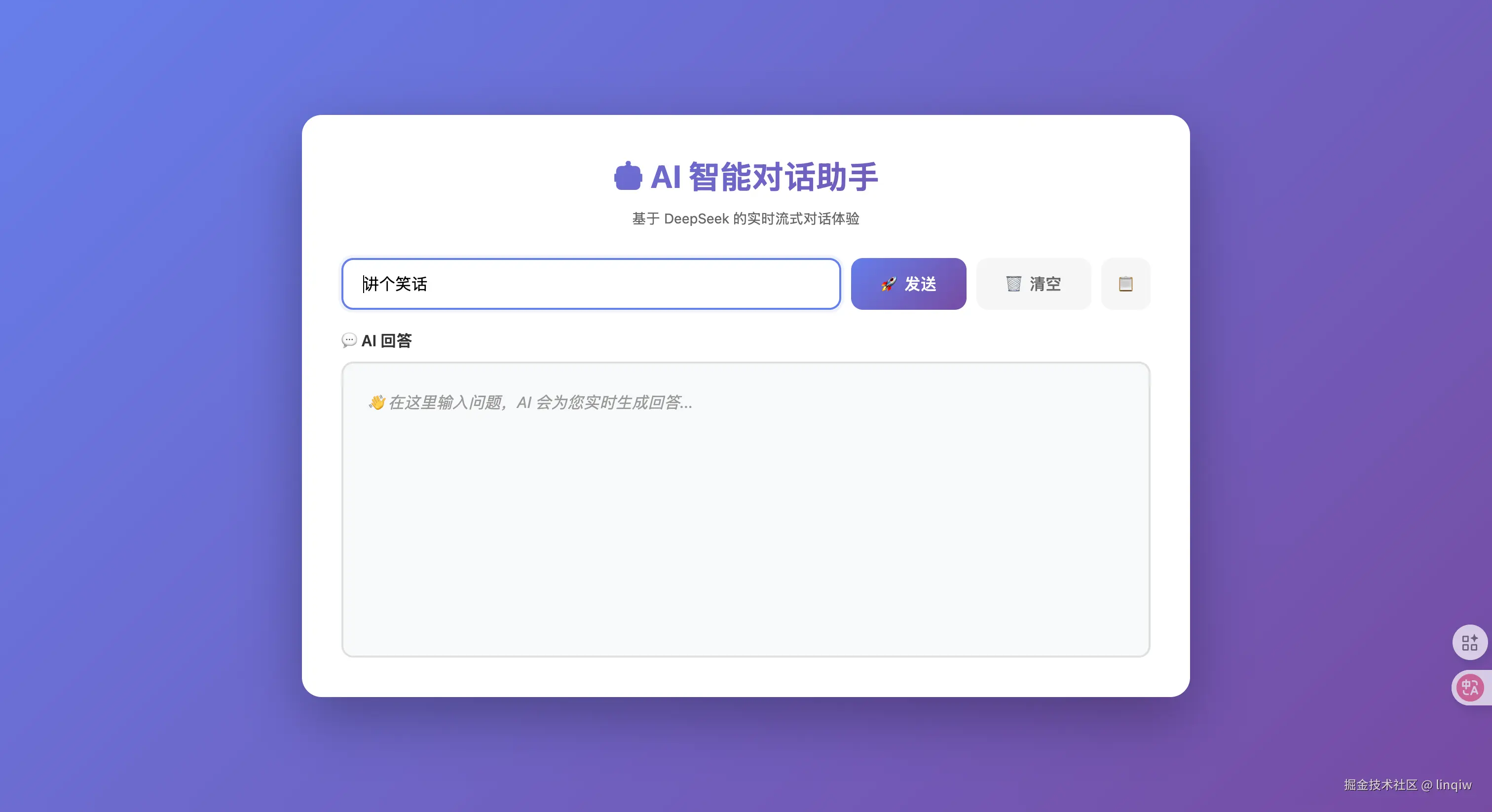Click the DeepSeek subtitle line
Screen dimensions: 1492x812
pos(746,219)
